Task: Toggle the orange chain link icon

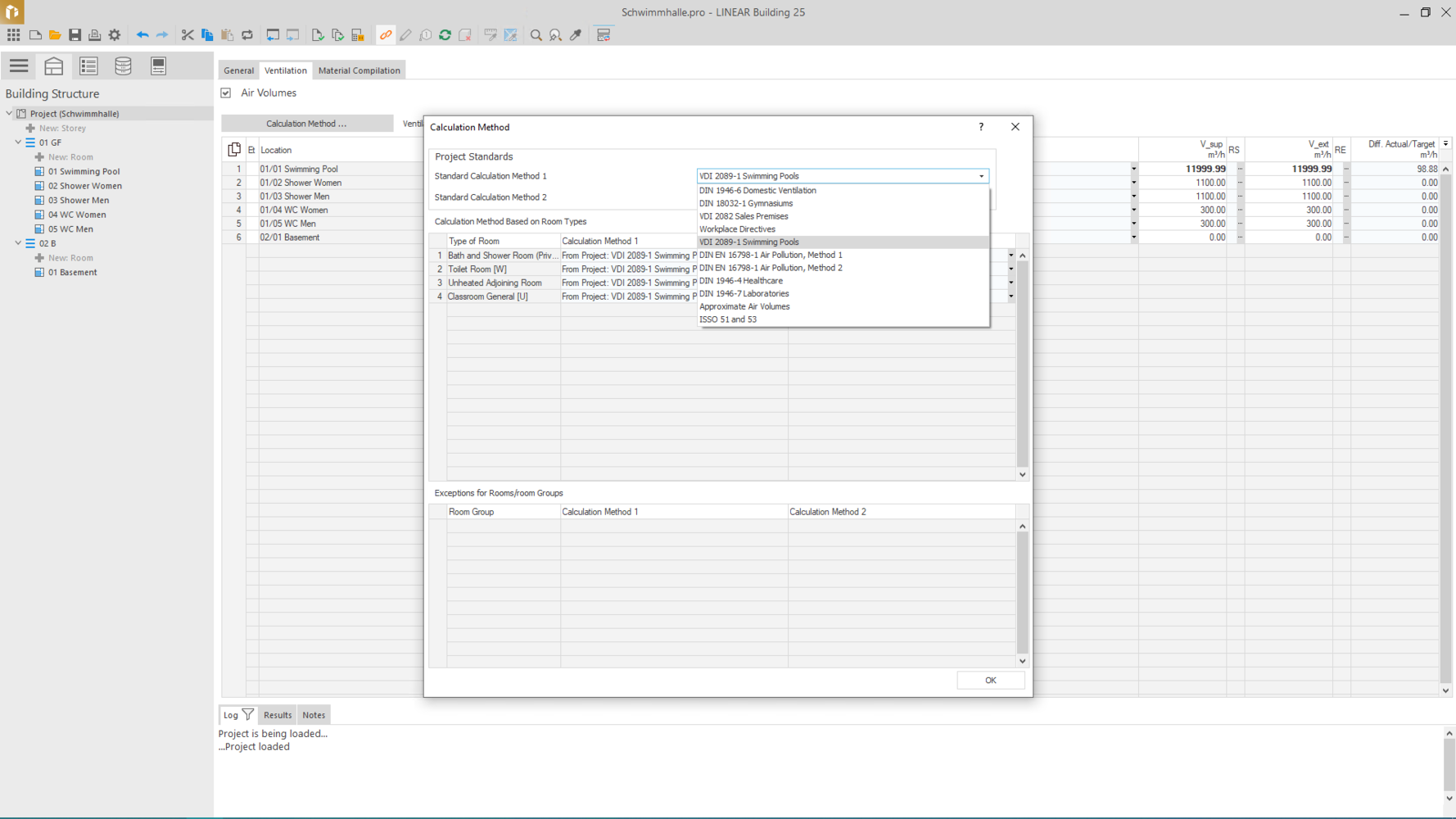Action: tap(386, 35)
